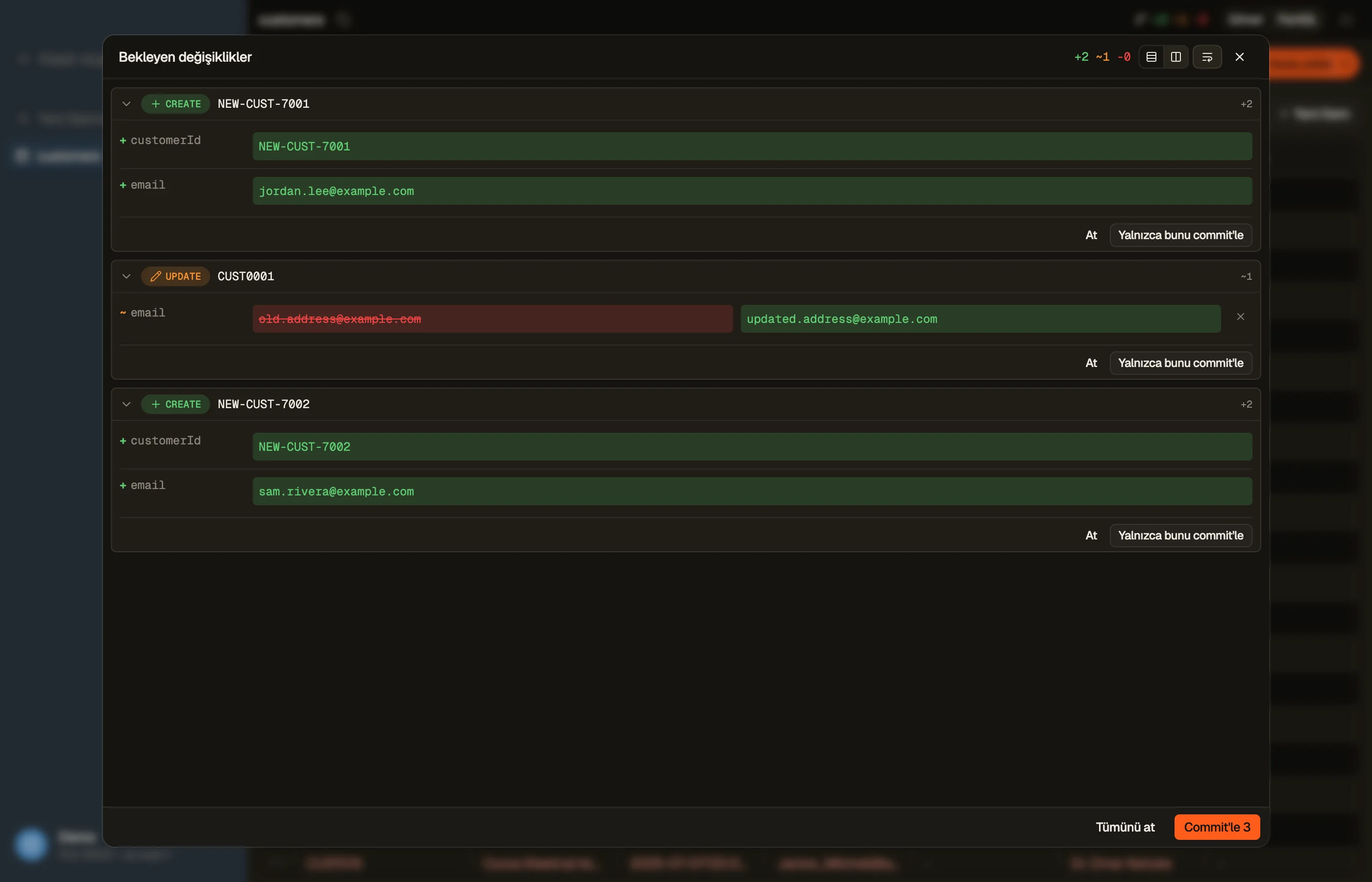The image size is (1372, 882).
Task: Toggle word wrap icon in header
Action: click(1207, 57)
